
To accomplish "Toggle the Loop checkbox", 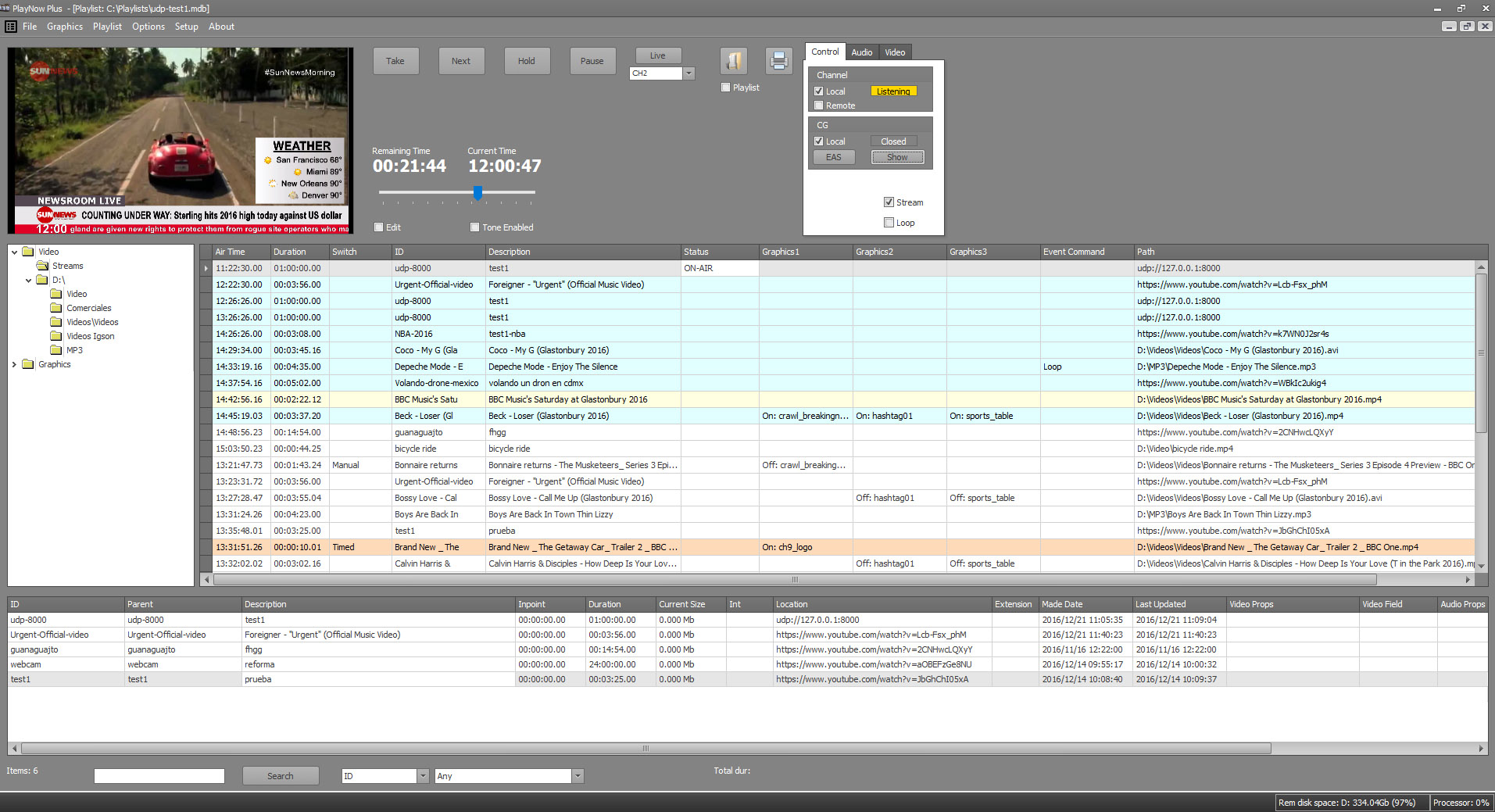I will point(889,223).
